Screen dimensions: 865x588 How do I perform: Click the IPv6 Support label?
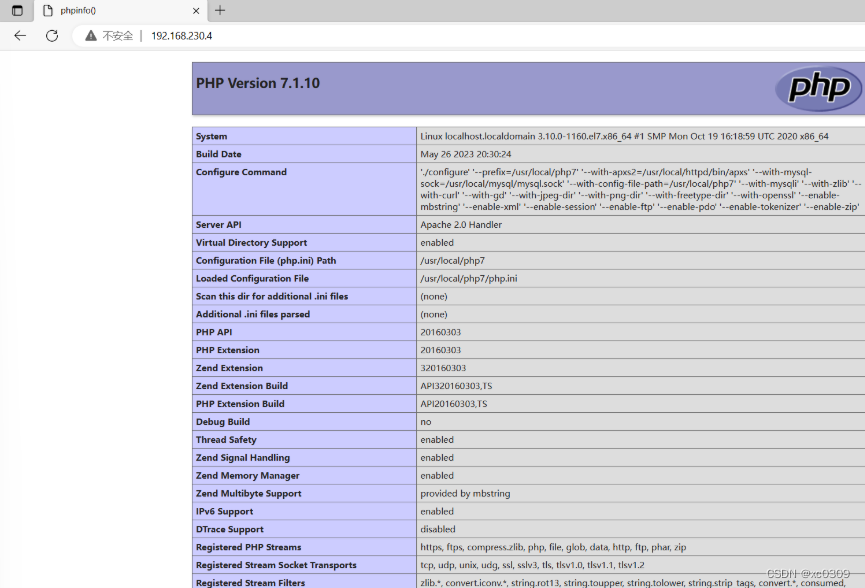tap(225, 511)
